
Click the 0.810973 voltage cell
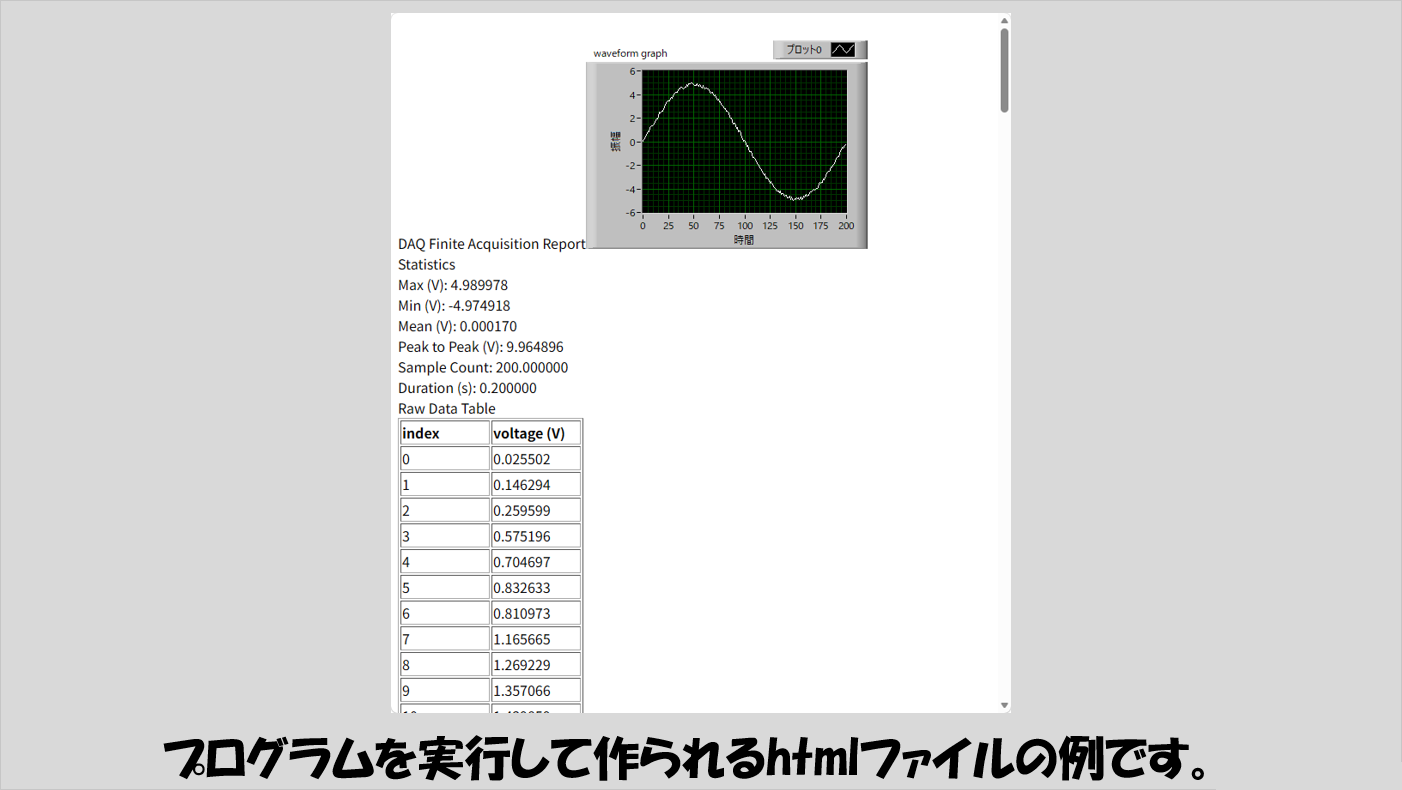(536, 613)
